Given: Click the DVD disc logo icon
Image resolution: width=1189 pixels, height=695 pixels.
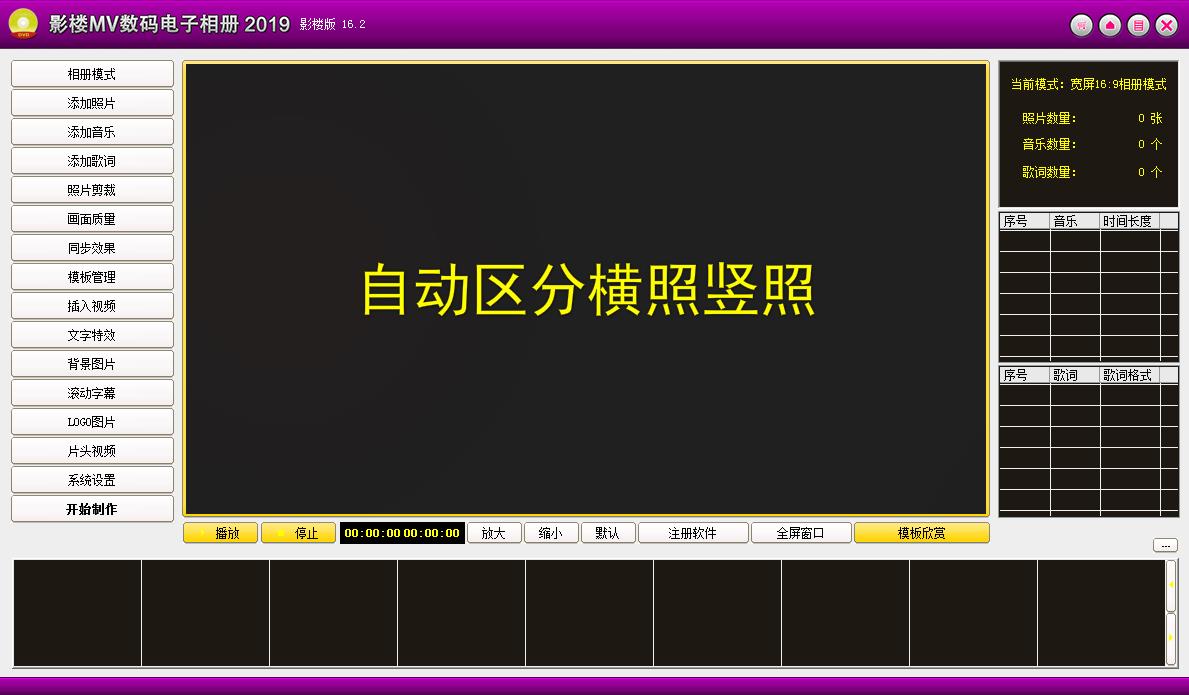Looking at the screenshot, I should pyautogui.click(x=23, y=23).
